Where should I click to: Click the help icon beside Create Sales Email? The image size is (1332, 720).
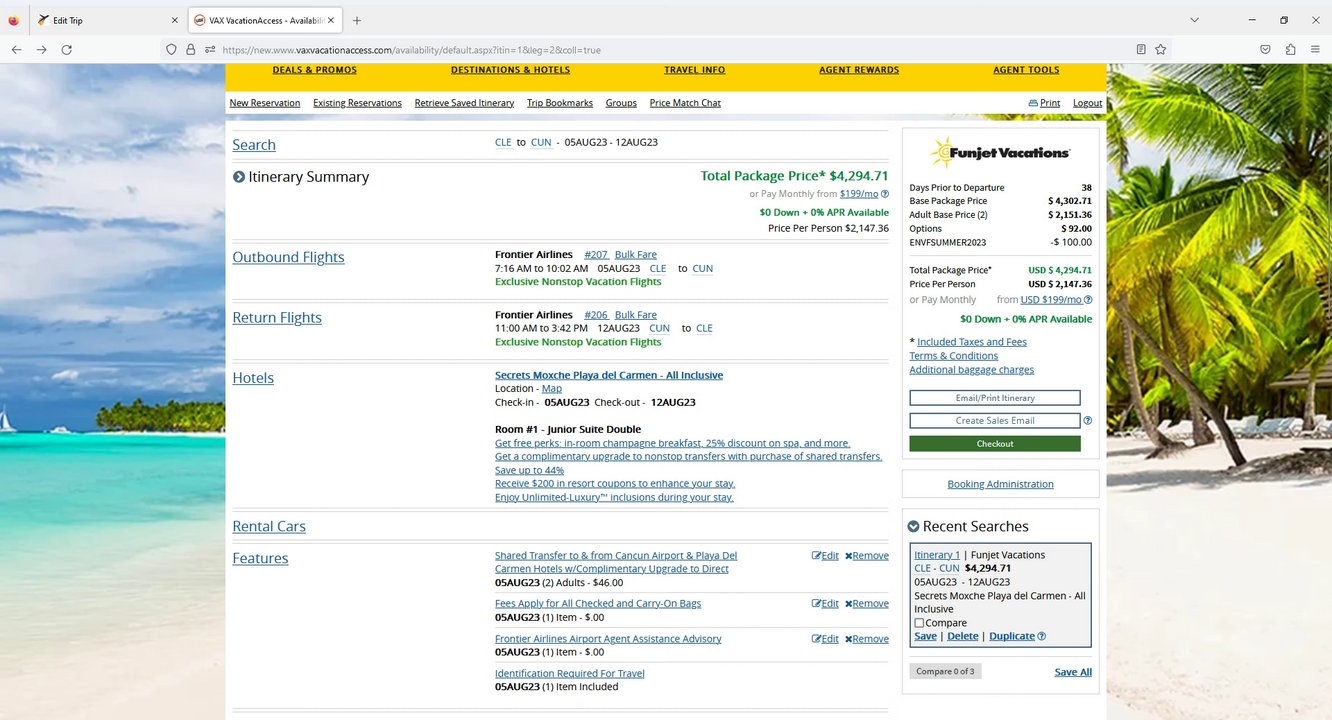tap(1088, 421)
